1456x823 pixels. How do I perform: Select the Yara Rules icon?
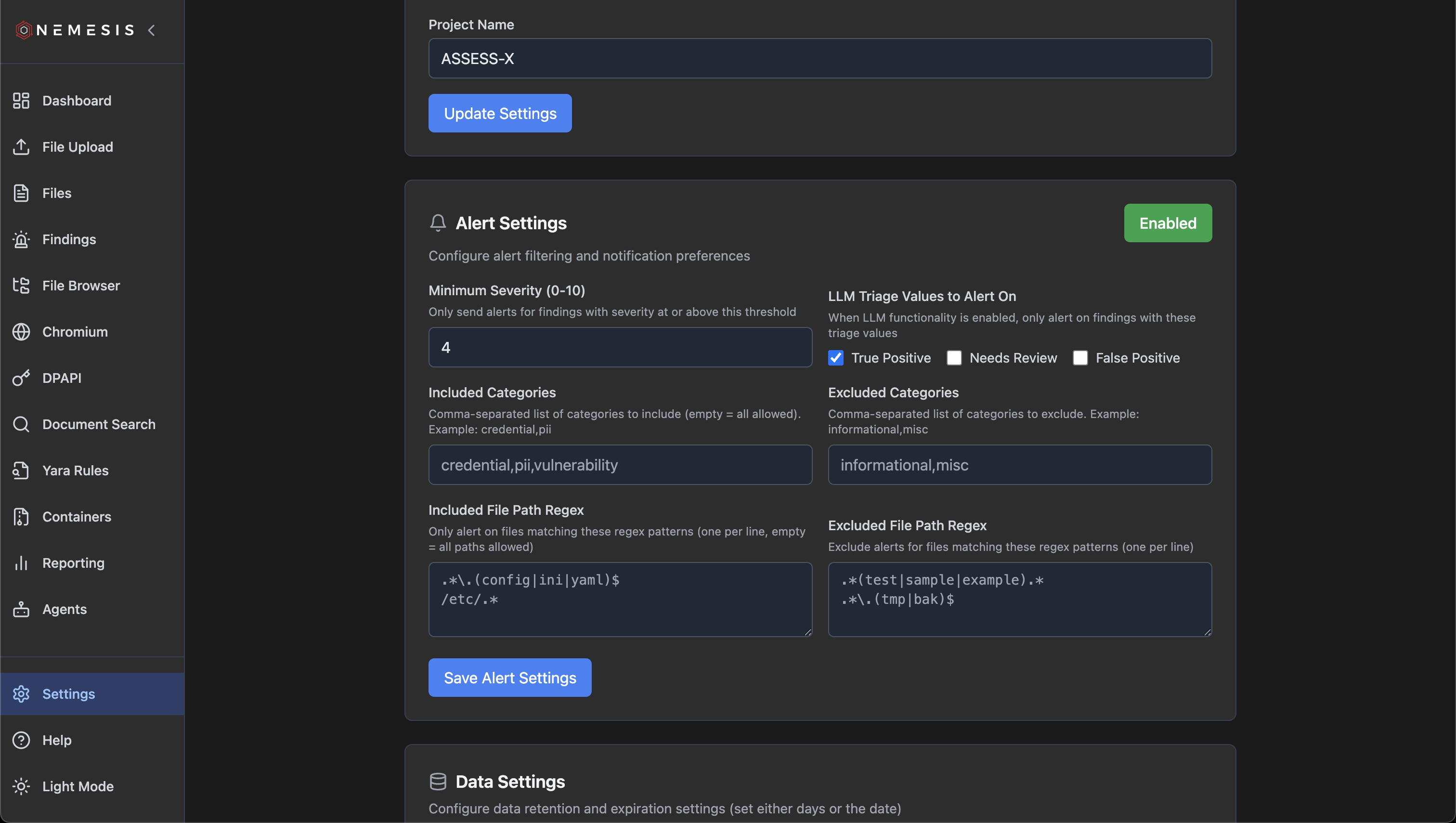pyautogui.click(x=21, y=470)
